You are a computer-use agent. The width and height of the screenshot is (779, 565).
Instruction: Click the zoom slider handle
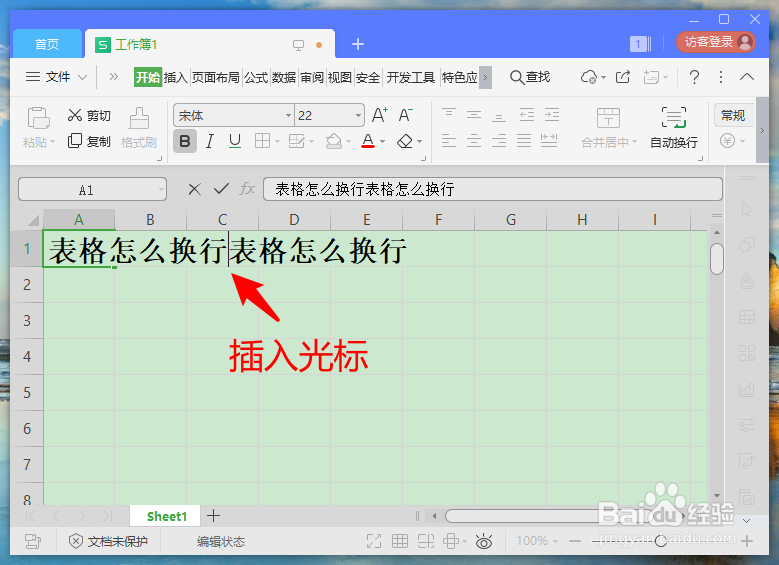[661, 541]
